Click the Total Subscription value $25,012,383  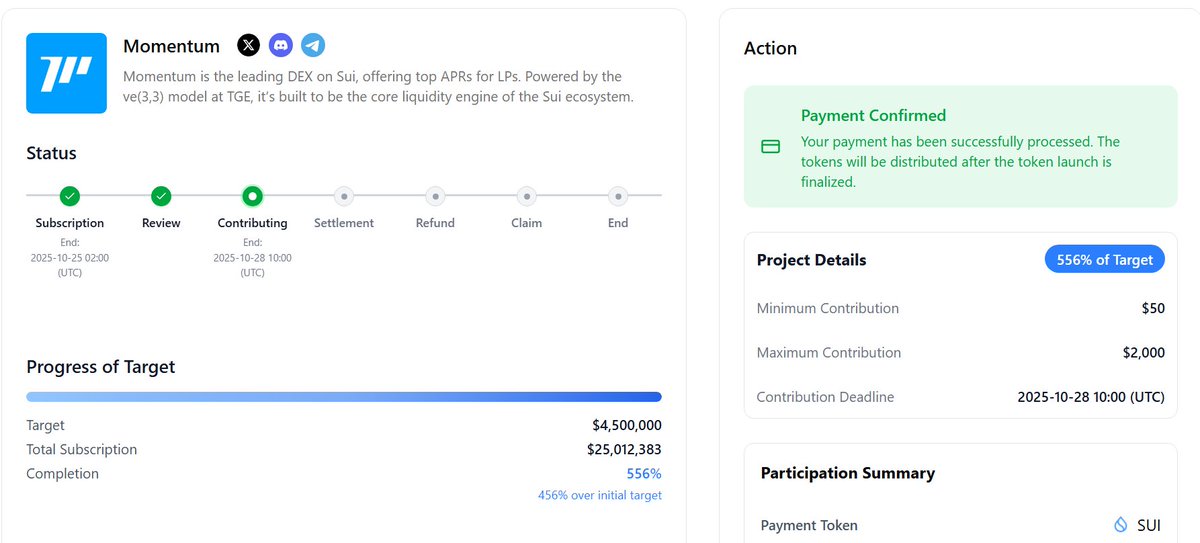(624, 450)
